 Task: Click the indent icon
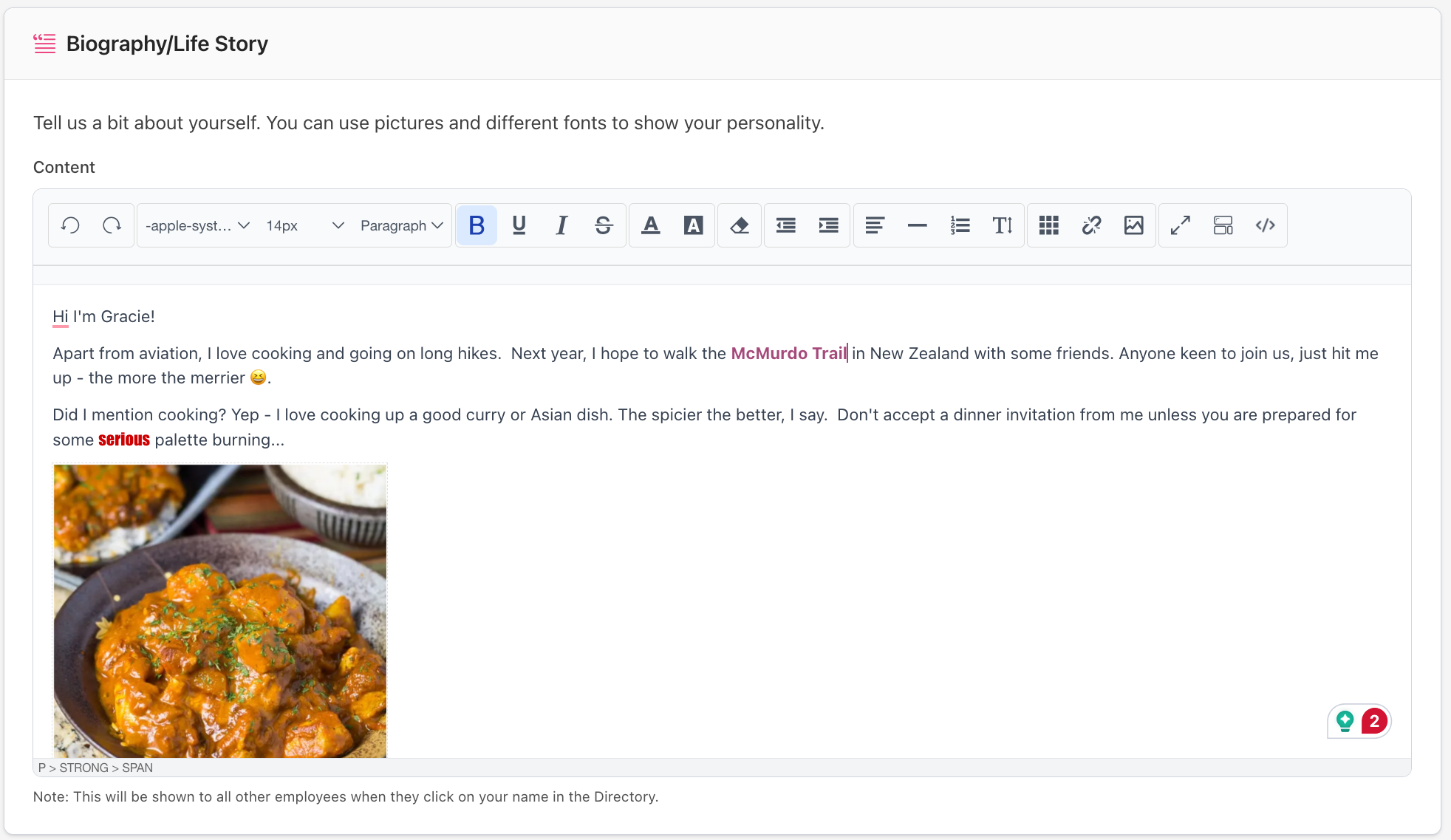coord(829,225)
